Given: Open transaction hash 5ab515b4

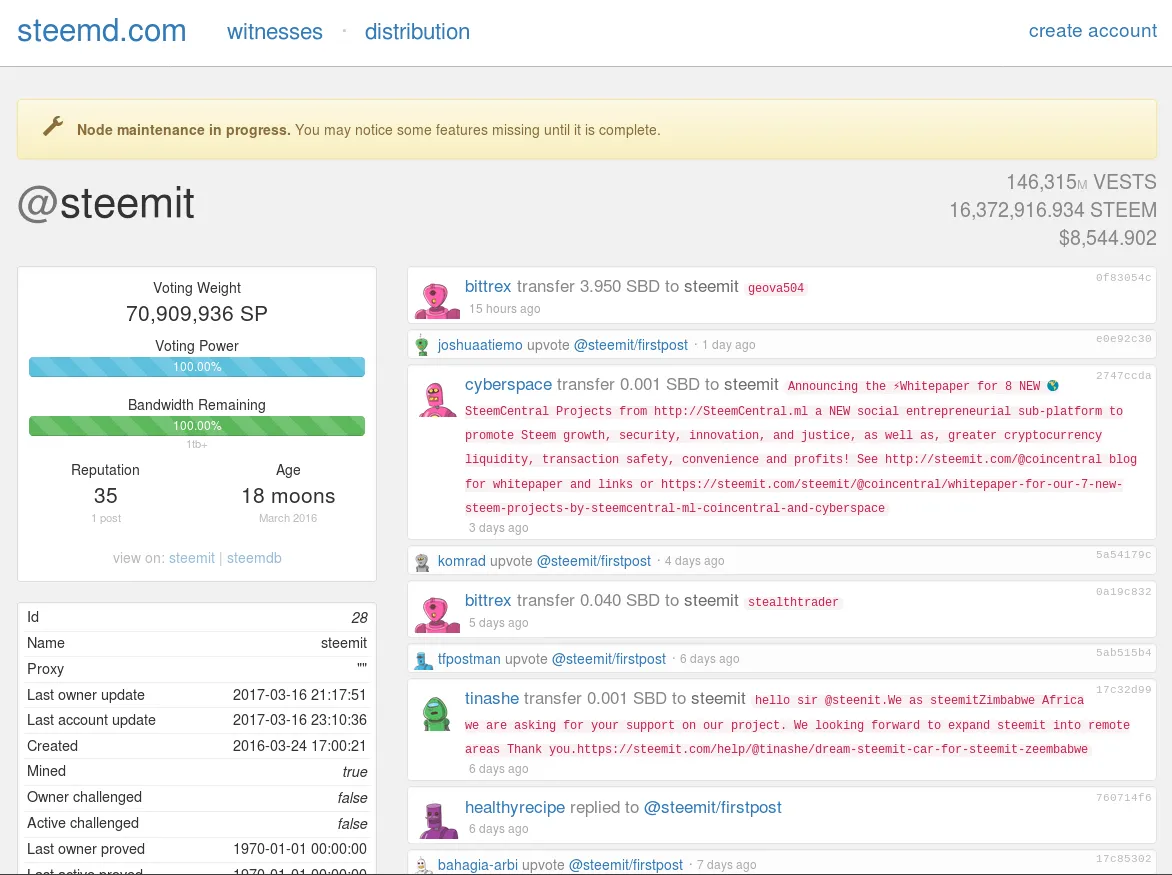Looking at the screenshot, I should point(1123,653).
